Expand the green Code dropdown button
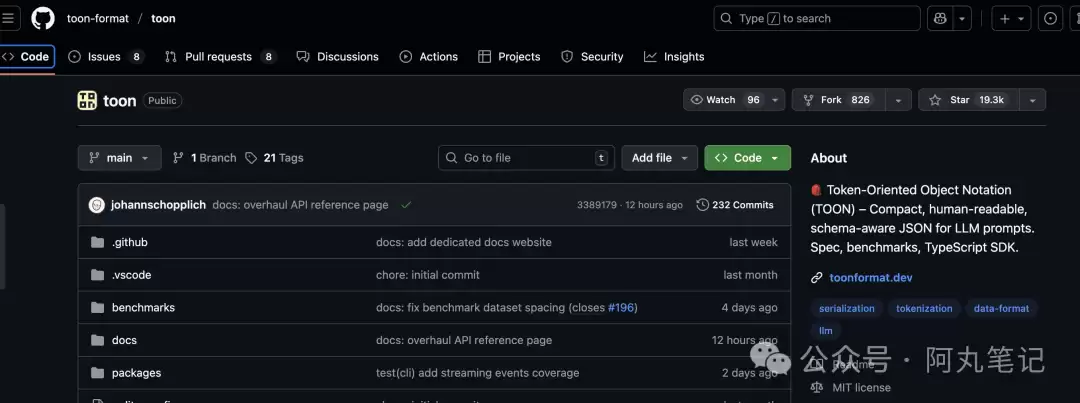Viewport: 1080px width, 403px height. pos(747,158)
